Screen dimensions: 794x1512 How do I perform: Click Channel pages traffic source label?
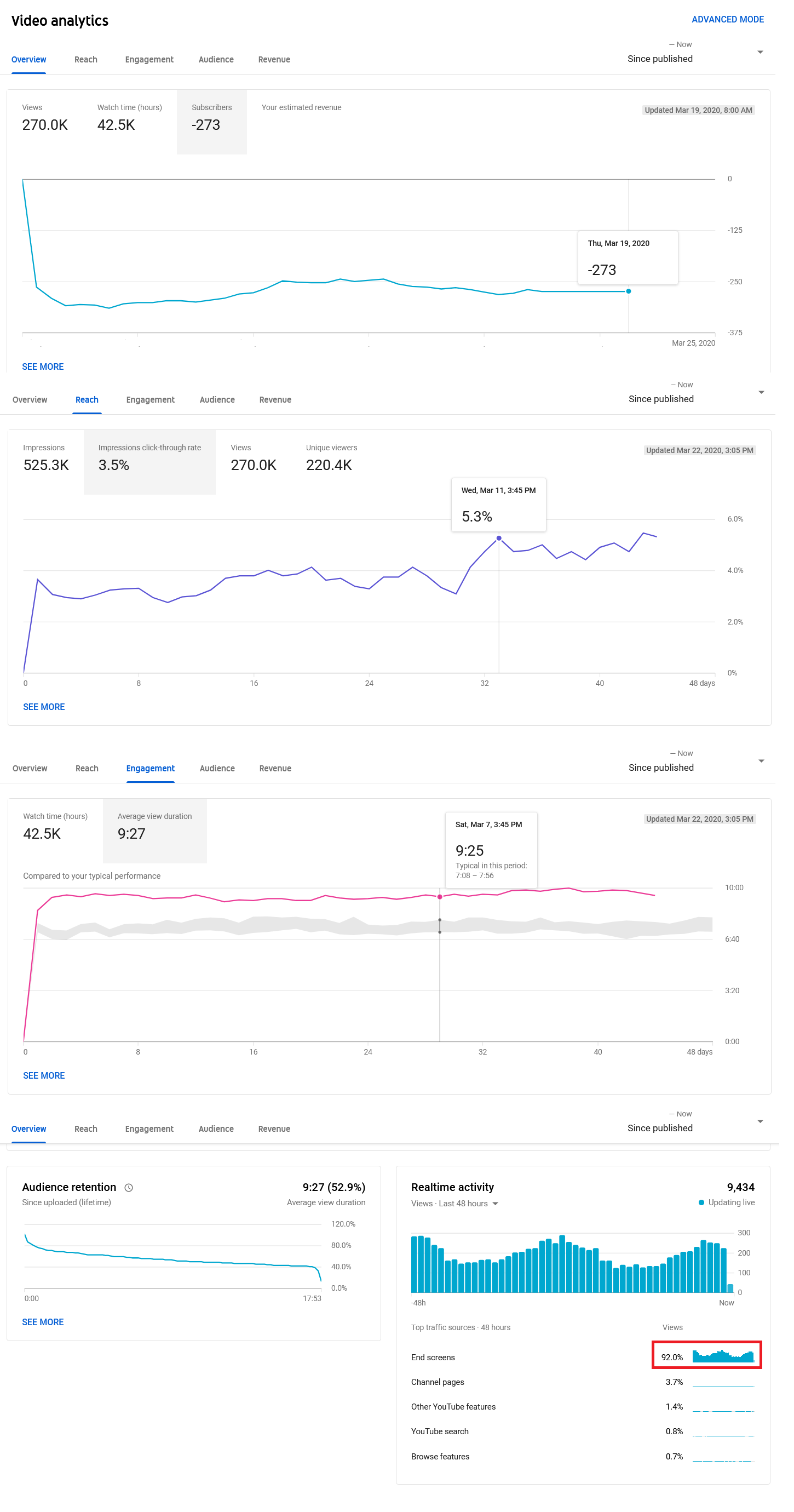pyautogui.click(x=438, y=1382)
